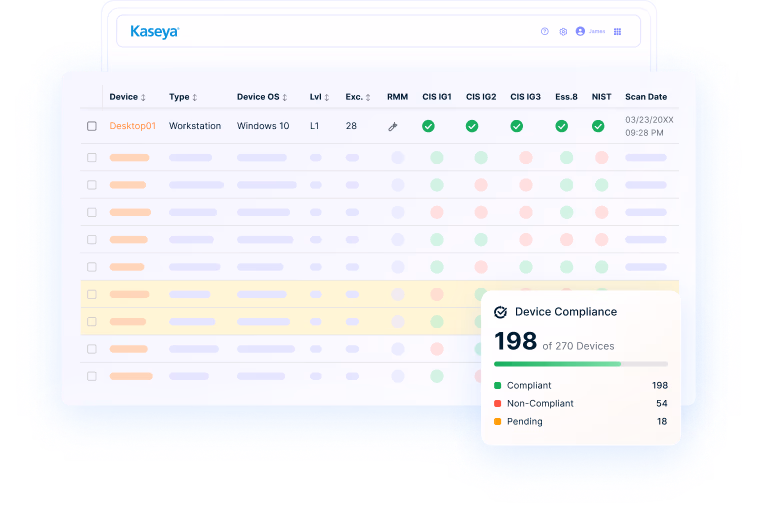Click the green Compliant legend swatch
The image size is (758, 520).
coord(497,386)
